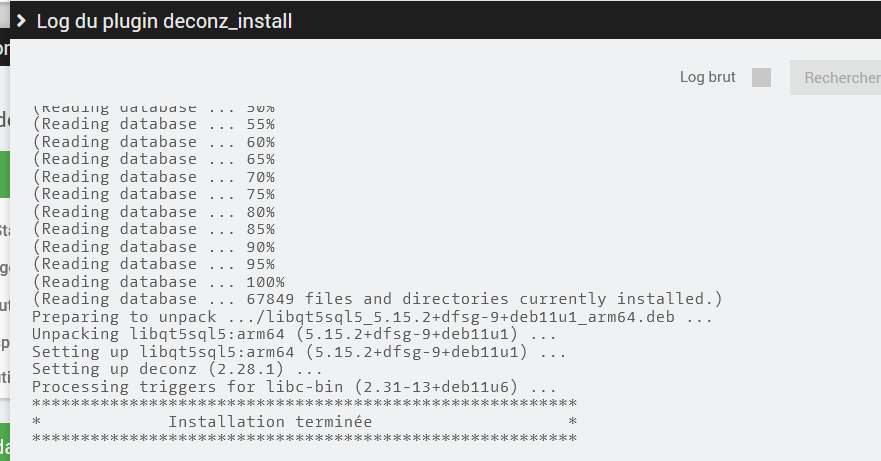
Task: Click the chevron icon beside the log title
Action: coord(20,20)
